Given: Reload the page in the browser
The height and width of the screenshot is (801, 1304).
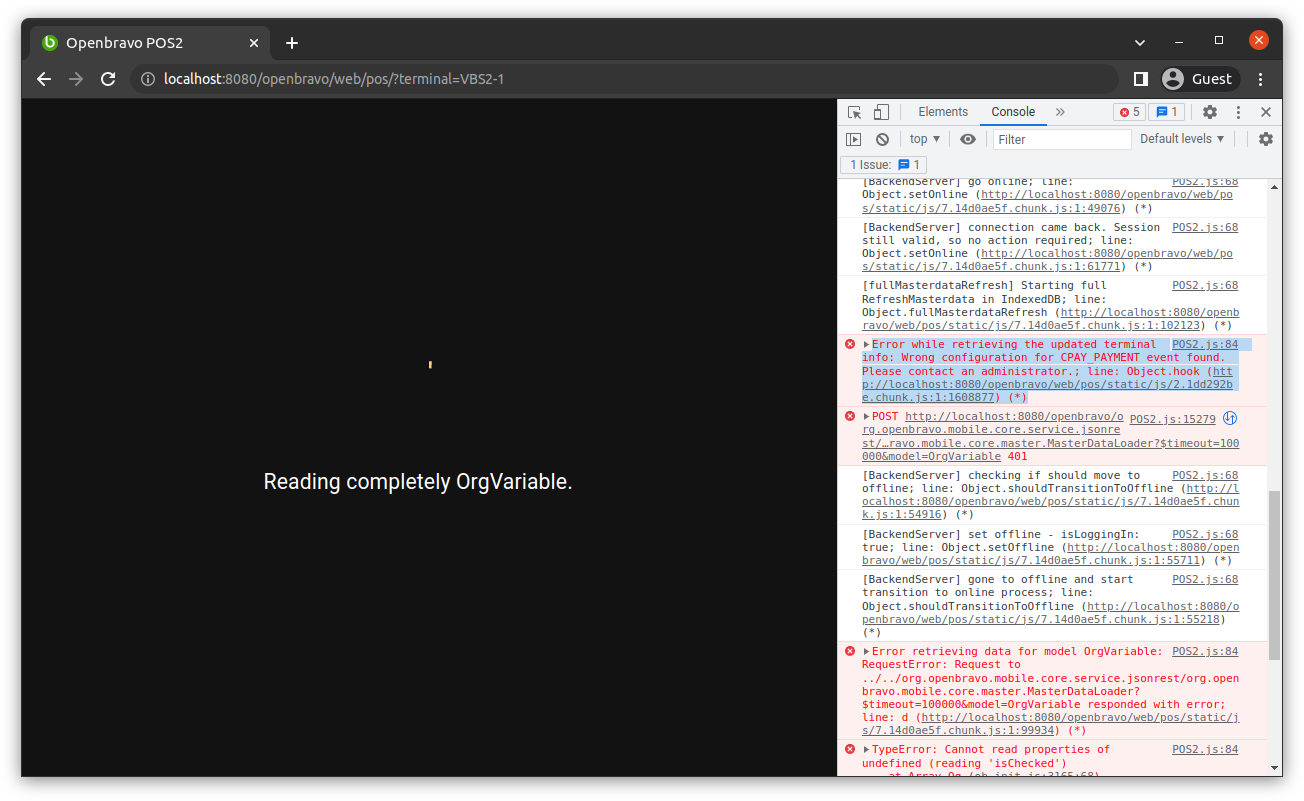Looking at the screenshot, I should click(108, 79).
